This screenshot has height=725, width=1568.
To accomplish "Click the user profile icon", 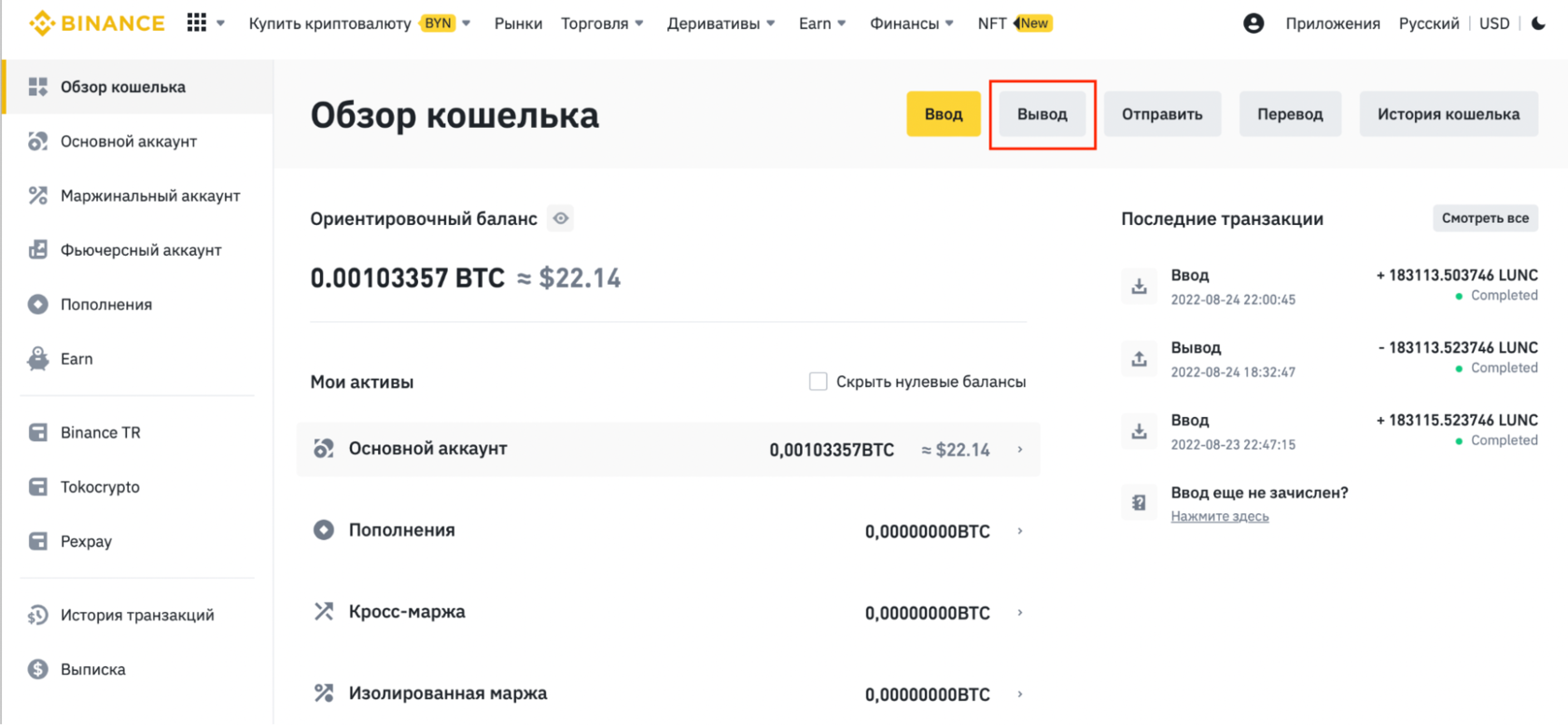I will coord(1253,23).
